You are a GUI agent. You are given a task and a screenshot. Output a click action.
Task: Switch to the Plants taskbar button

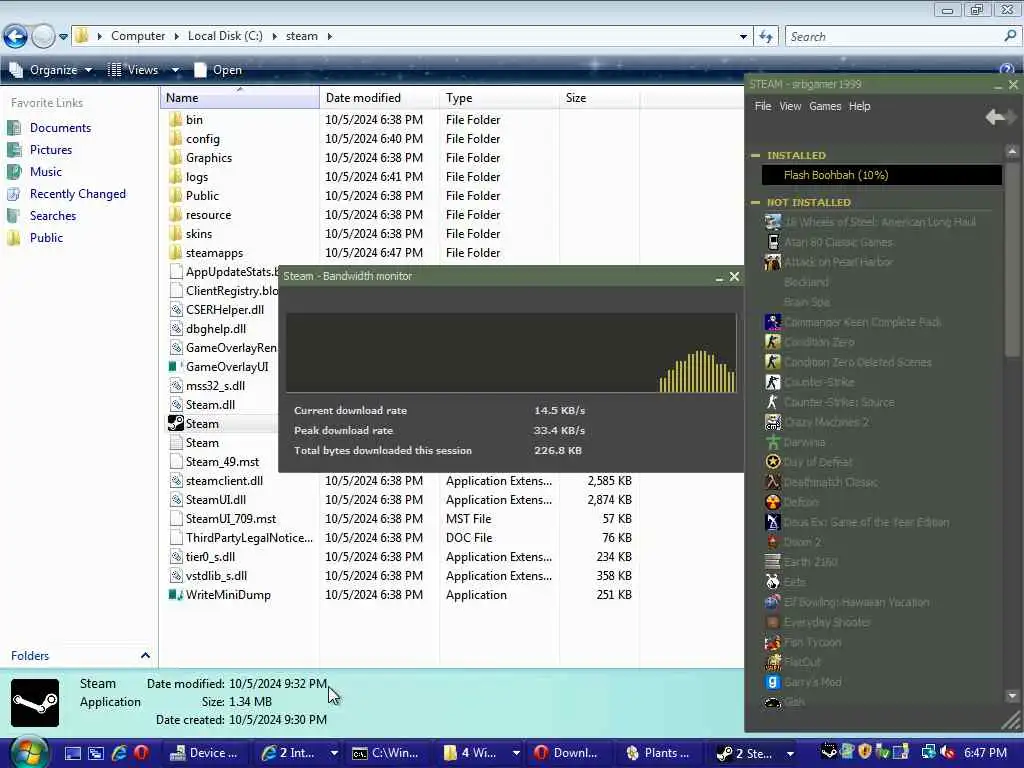pos(658,753)
